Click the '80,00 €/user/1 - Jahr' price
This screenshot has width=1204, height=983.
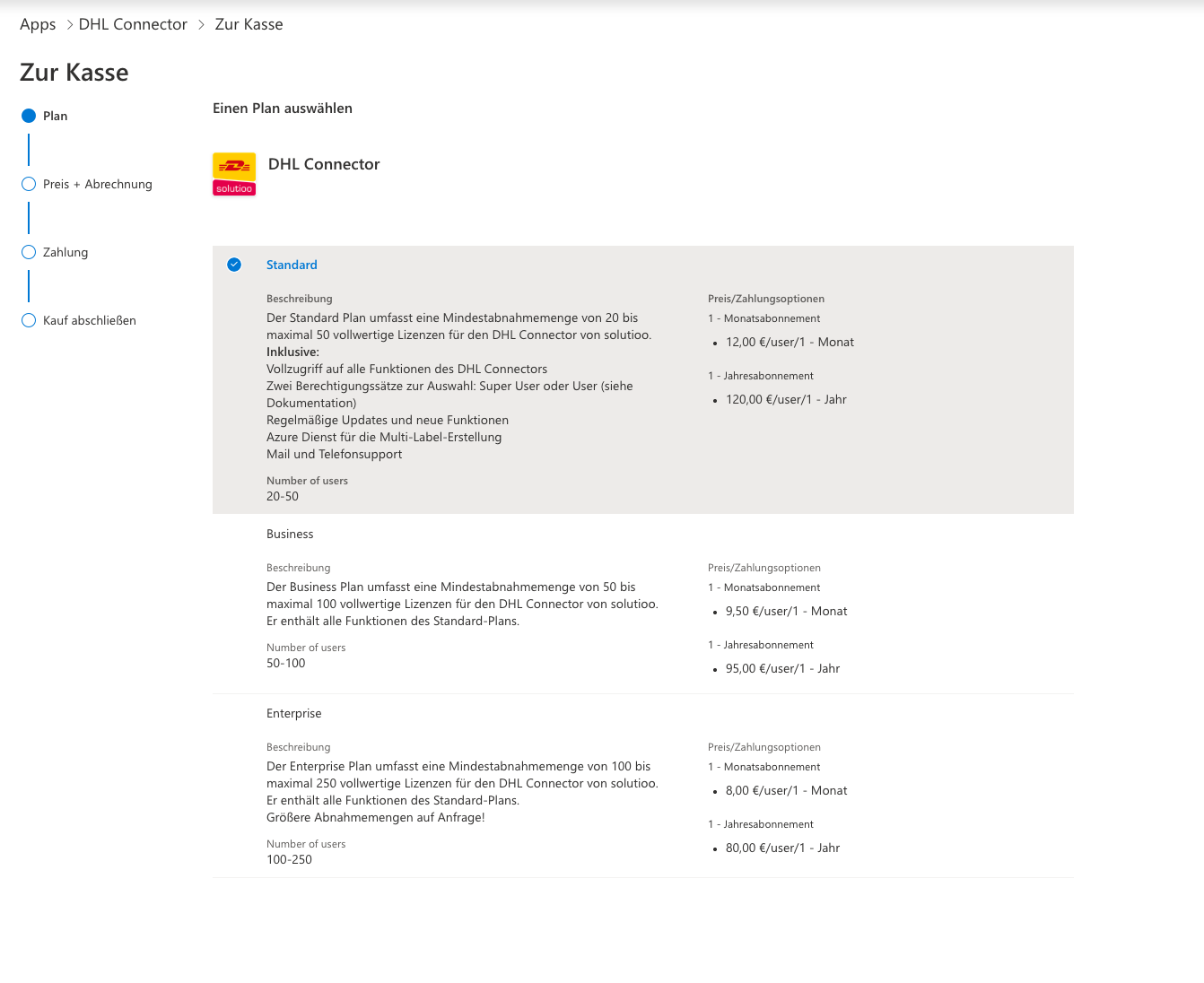pos(782,848)
